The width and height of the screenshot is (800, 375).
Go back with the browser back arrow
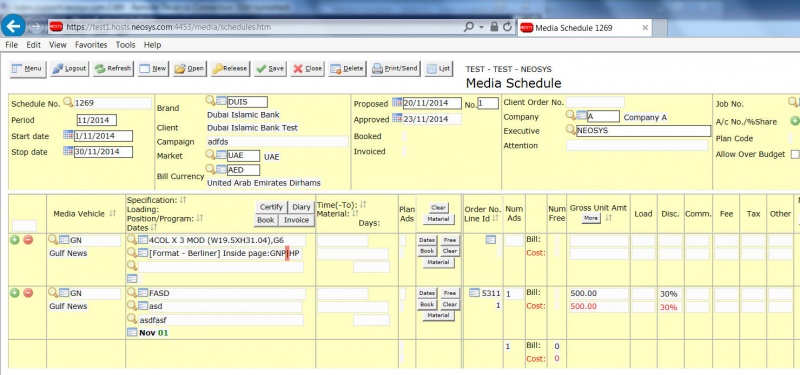[x=13, y=26]
